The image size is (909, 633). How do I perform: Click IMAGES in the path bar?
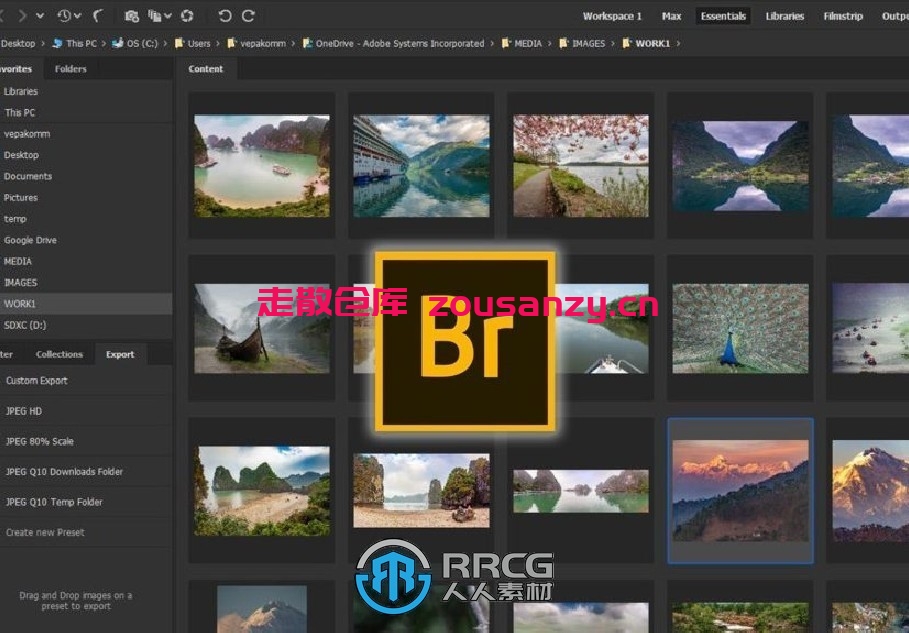(x=588, y=43)
